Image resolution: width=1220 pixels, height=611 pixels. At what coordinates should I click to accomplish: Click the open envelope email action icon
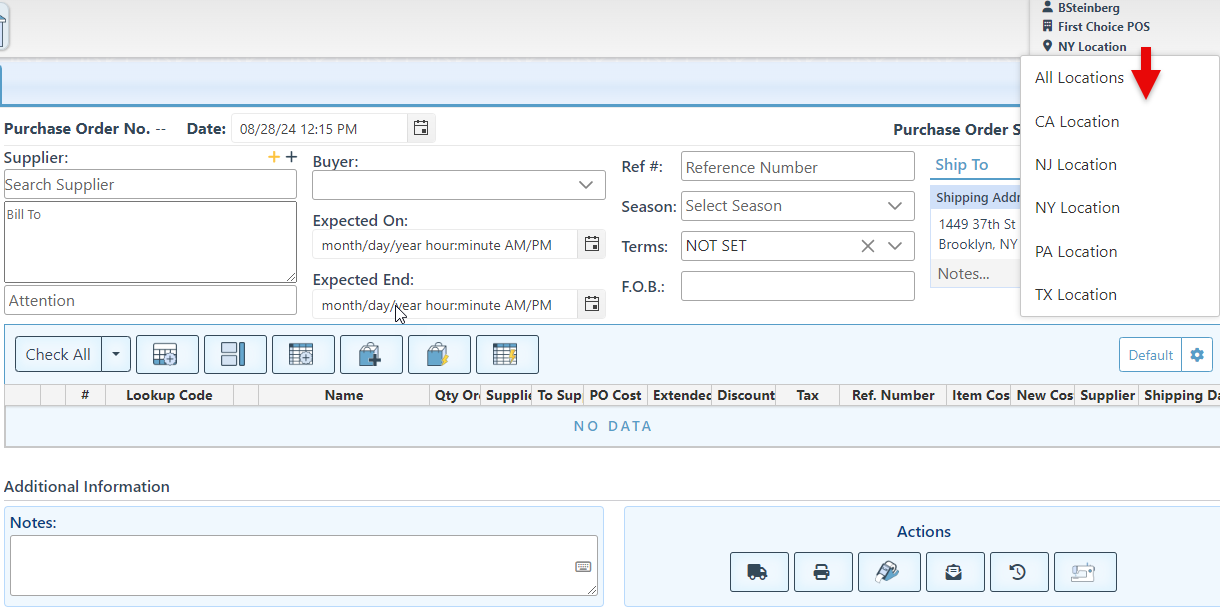(955, 572)
